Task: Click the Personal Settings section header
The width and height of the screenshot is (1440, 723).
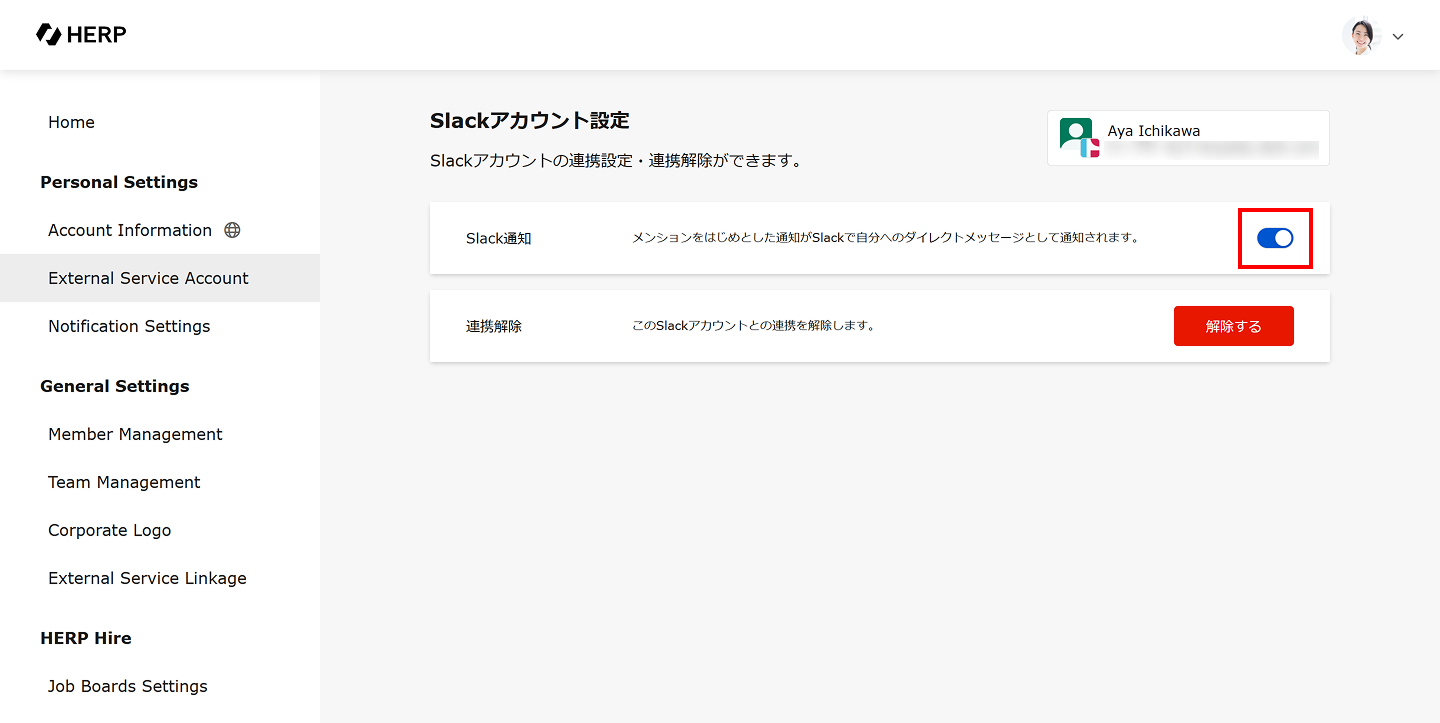Action: point(119,182)
